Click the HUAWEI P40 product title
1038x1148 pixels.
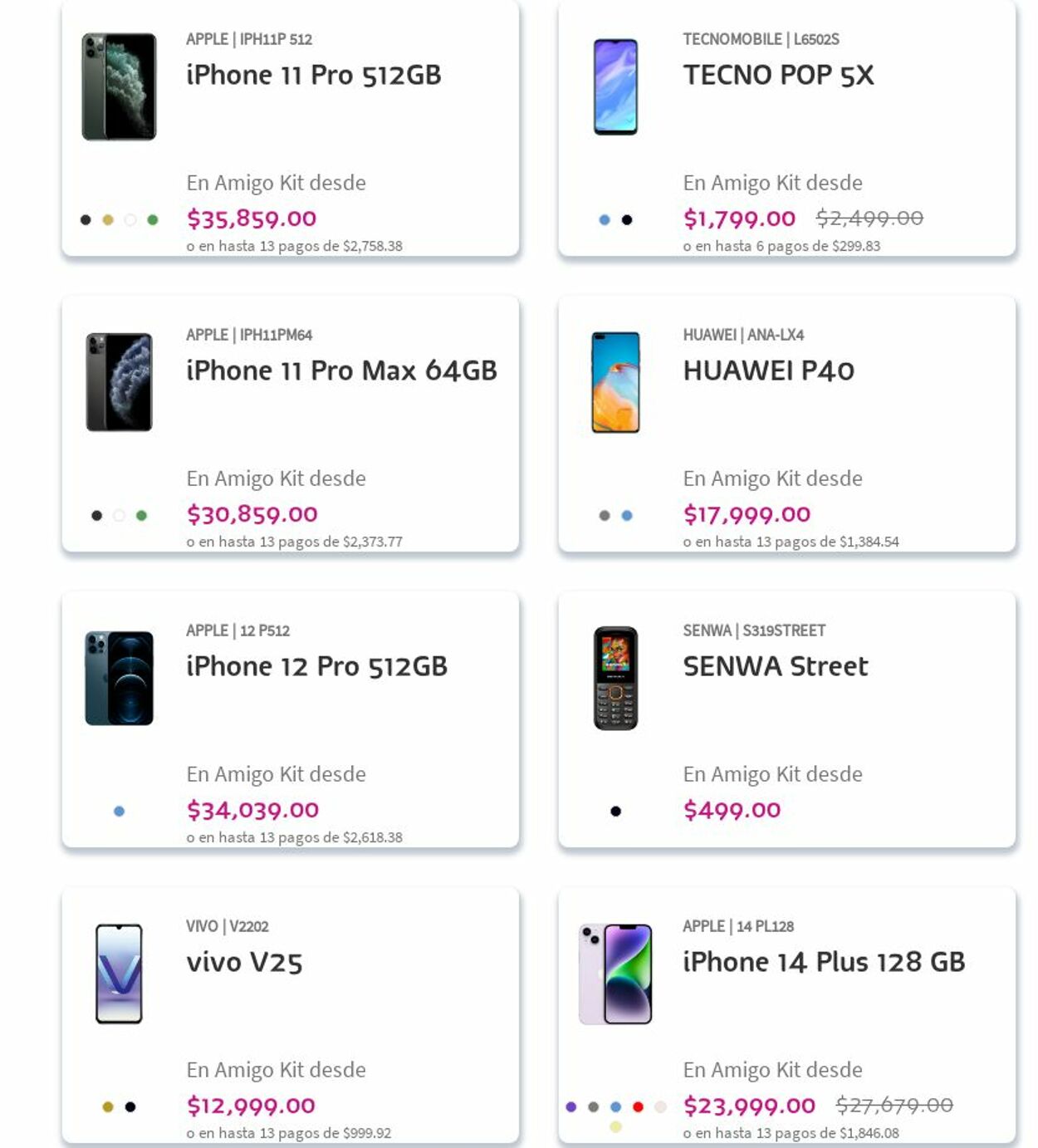768,370
